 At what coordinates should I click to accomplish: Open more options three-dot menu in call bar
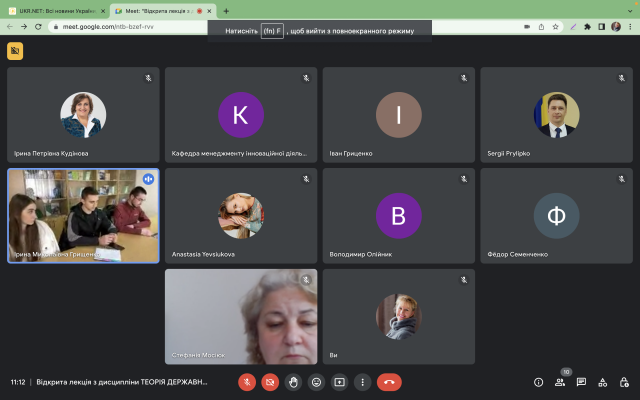click(x=362, y=382)
